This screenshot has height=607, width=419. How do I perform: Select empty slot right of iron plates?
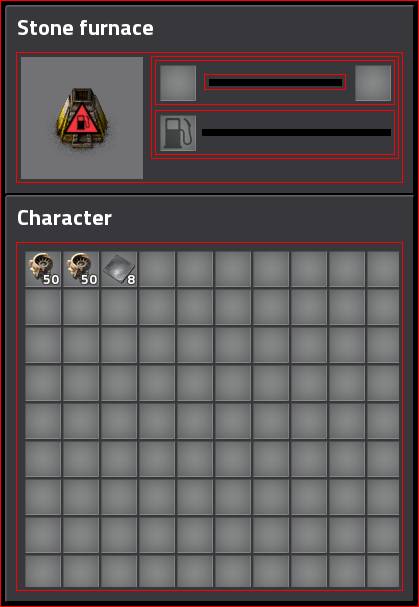157,269
